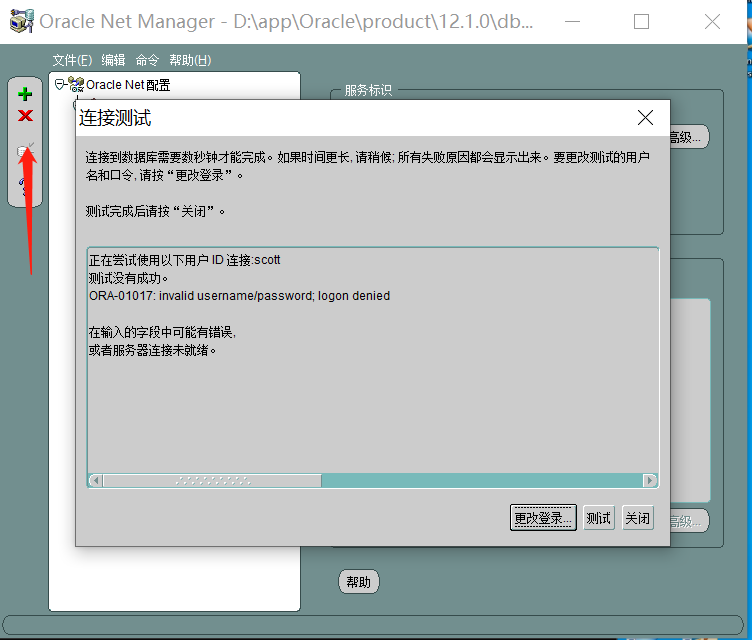Select the Oracle Net 配置 tree item
752x640 pixels.
point(128,85)
